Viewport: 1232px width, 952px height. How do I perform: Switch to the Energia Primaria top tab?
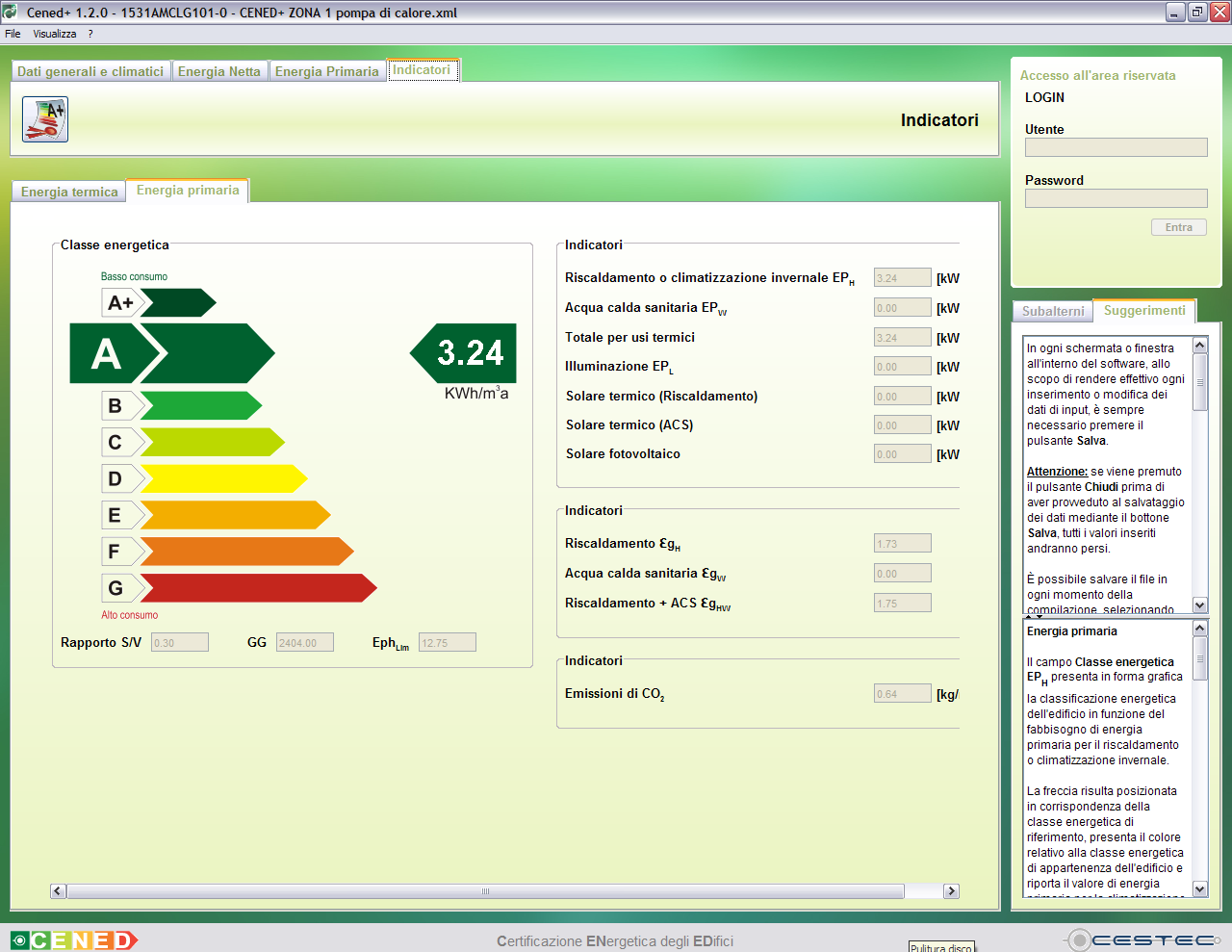327,71
